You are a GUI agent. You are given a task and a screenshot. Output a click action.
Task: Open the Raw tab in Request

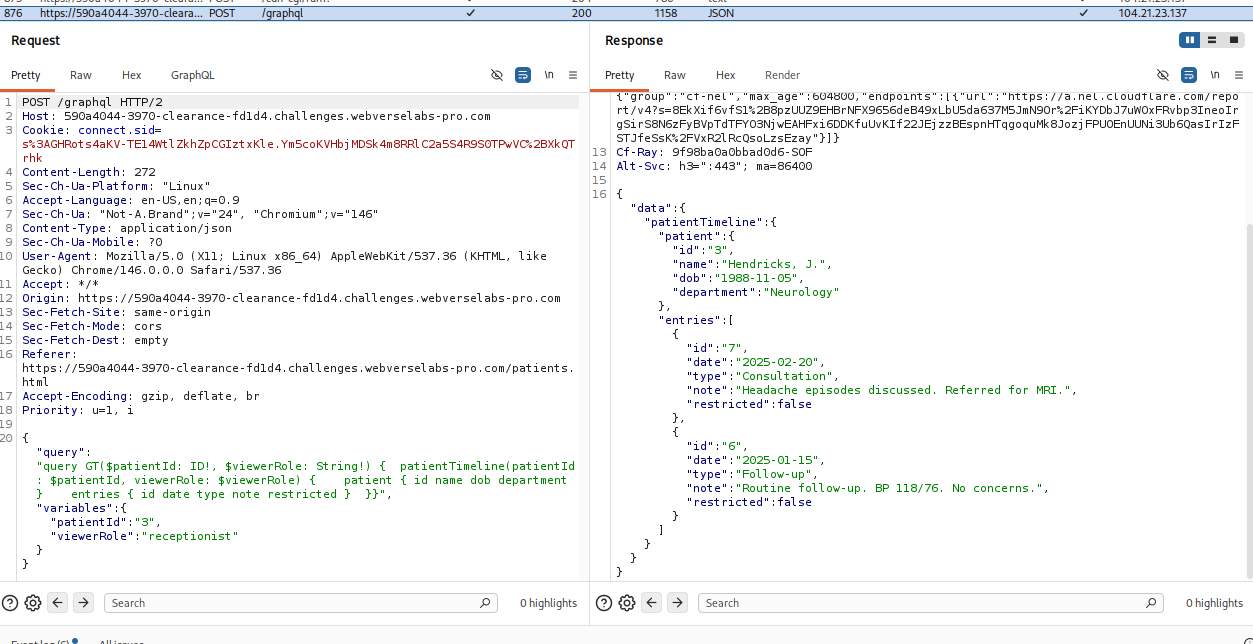point(81,75)
